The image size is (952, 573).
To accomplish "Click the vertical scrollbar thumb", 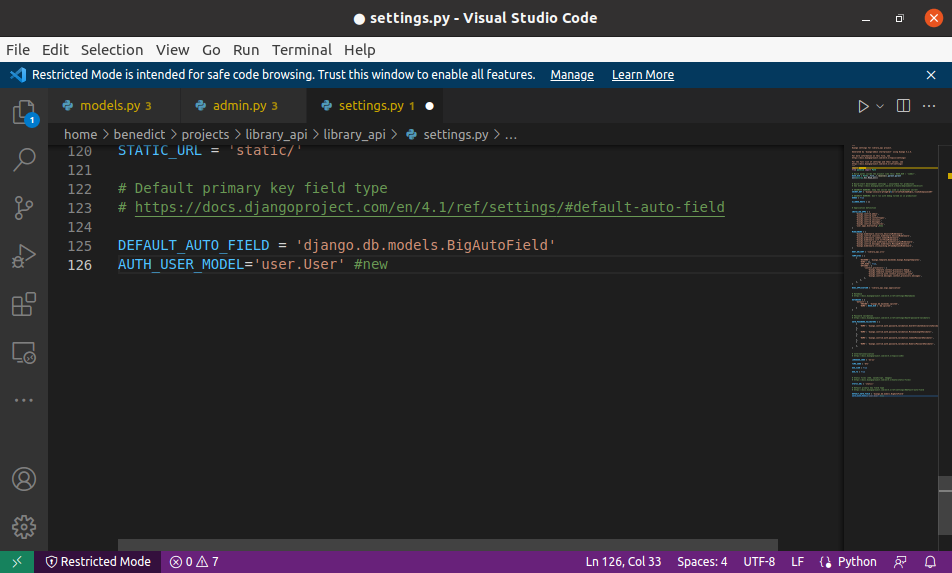I will (x=945, y=504).
